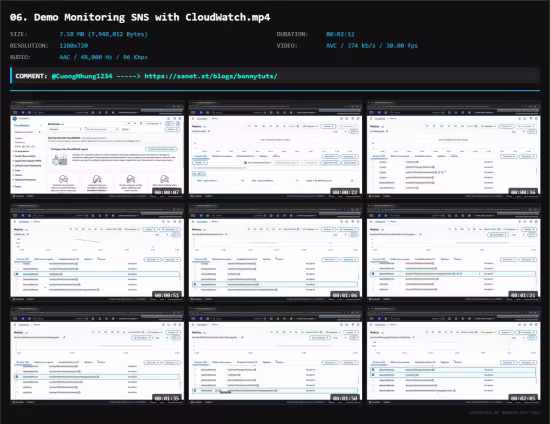The width and height of the screenshot is (550, 424).
Task: Select the file size value "7.58 MB"
Action: click(x=73, y=34)
